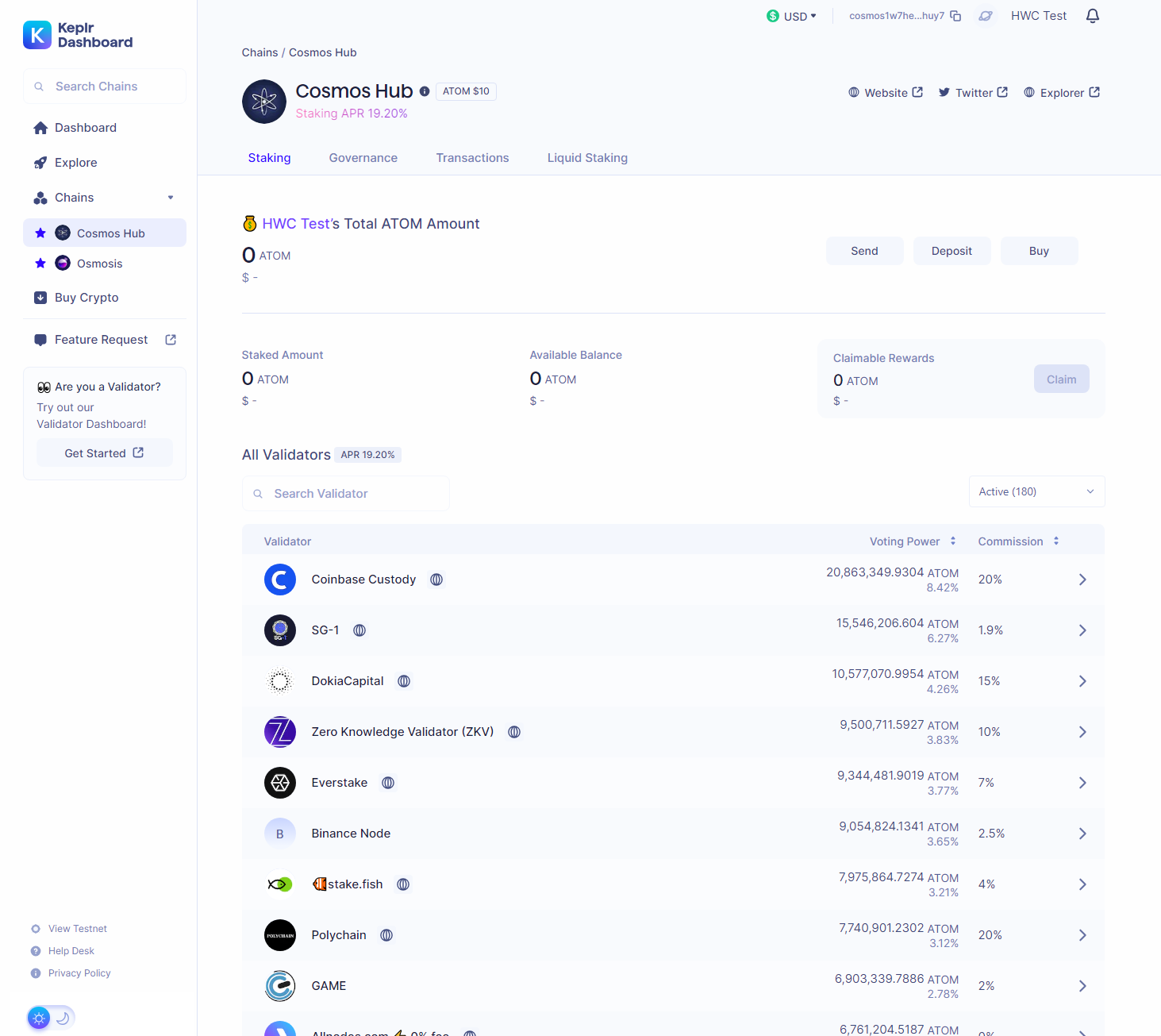The height and width of the screenshot is (1036, 1161).
Task: Click the Binance Node B avatar
Action: (280, 834)
